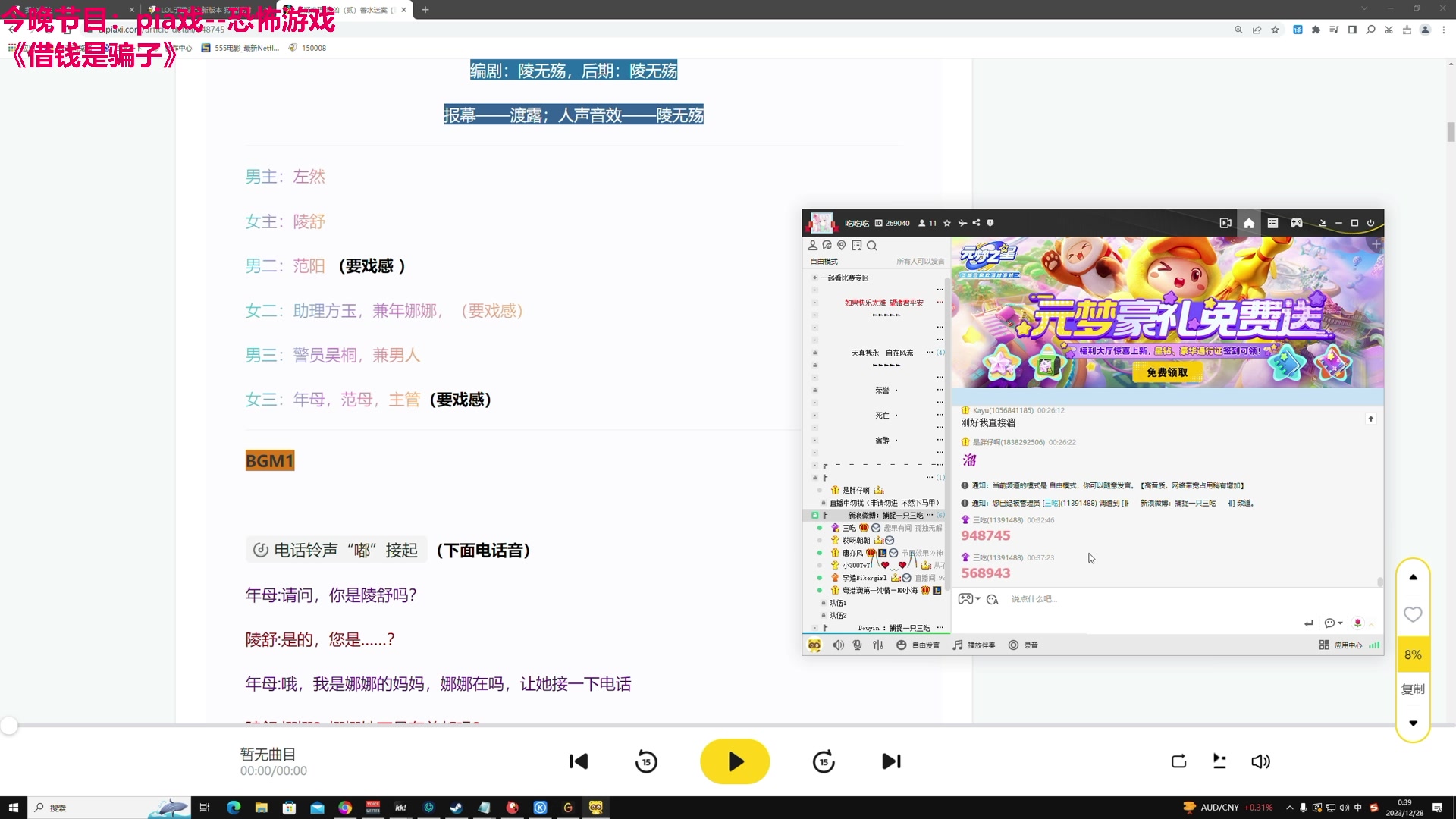Start recording via the 录音 icon
The image size is (1456, 819).
click(x=1013, y=645)
